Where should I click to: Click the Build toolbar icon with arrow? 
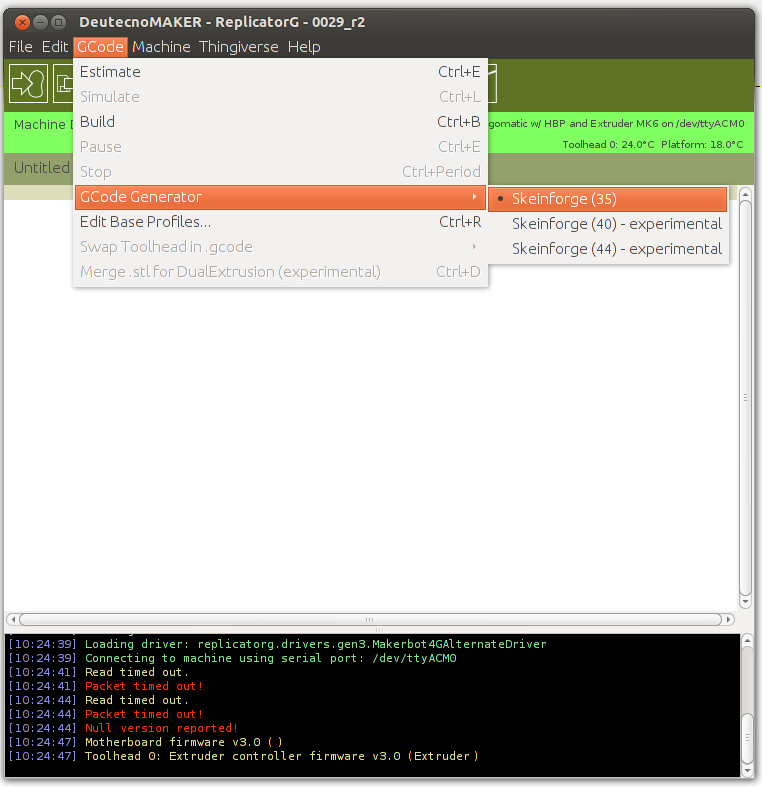click(x=29, y=83)
